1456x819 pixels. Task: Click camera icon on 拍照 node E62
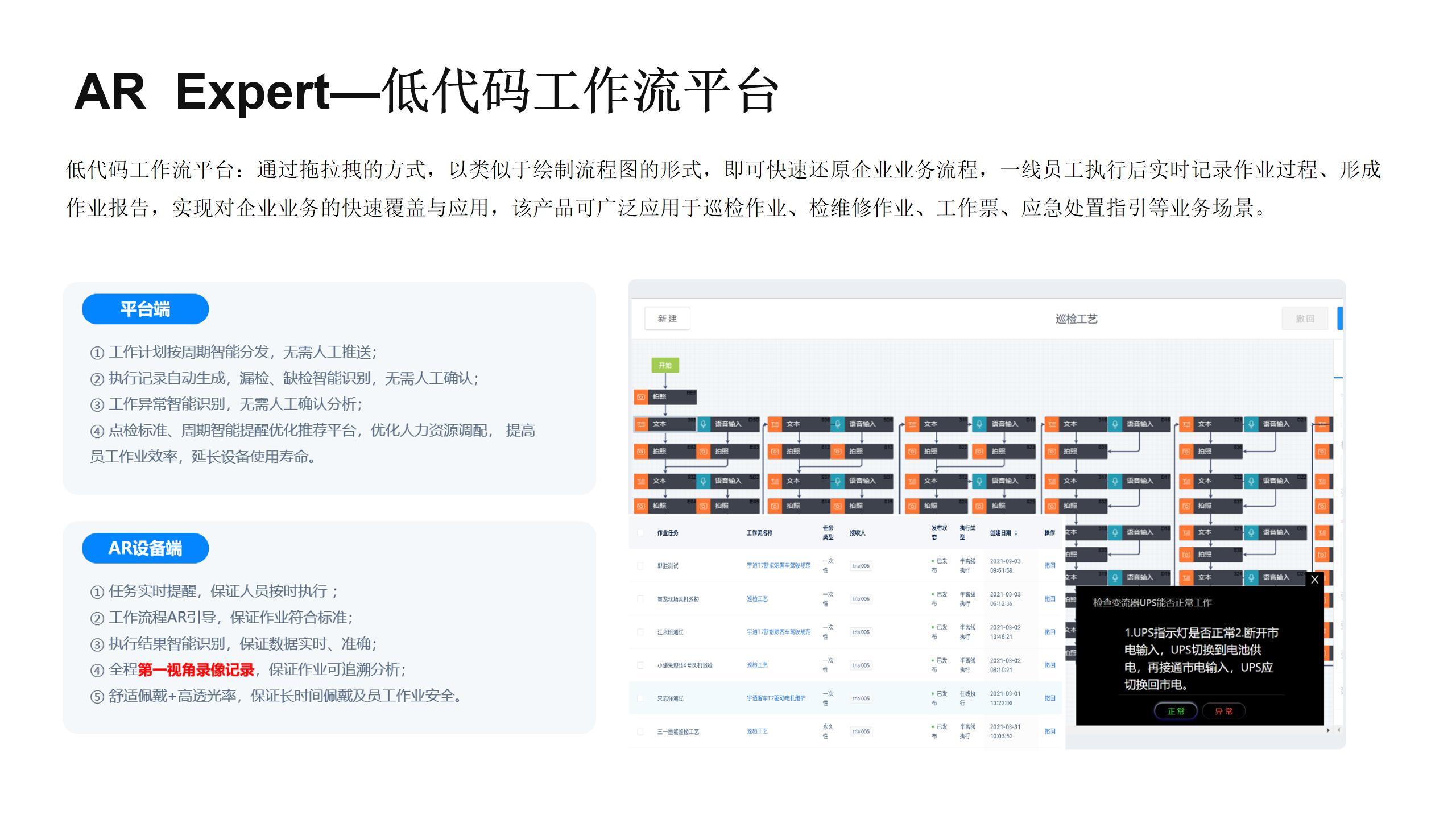[x=641, y=452]
